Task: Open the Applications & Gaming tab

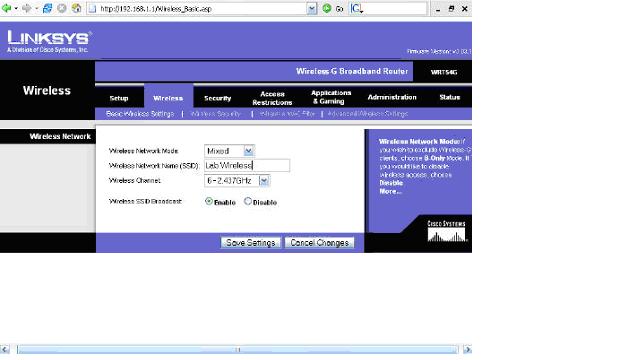Action: point(331,97)
